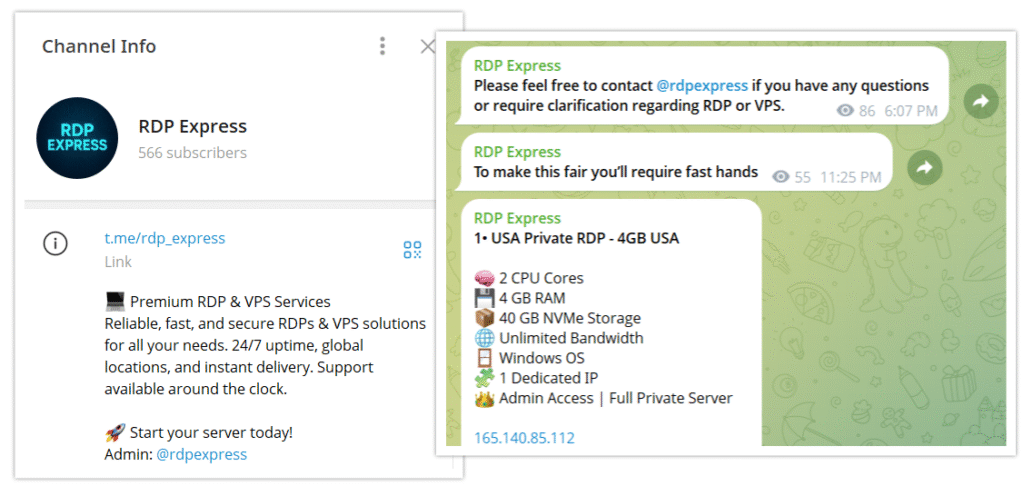Close the Channel Info panel

[x=427, y=46]
